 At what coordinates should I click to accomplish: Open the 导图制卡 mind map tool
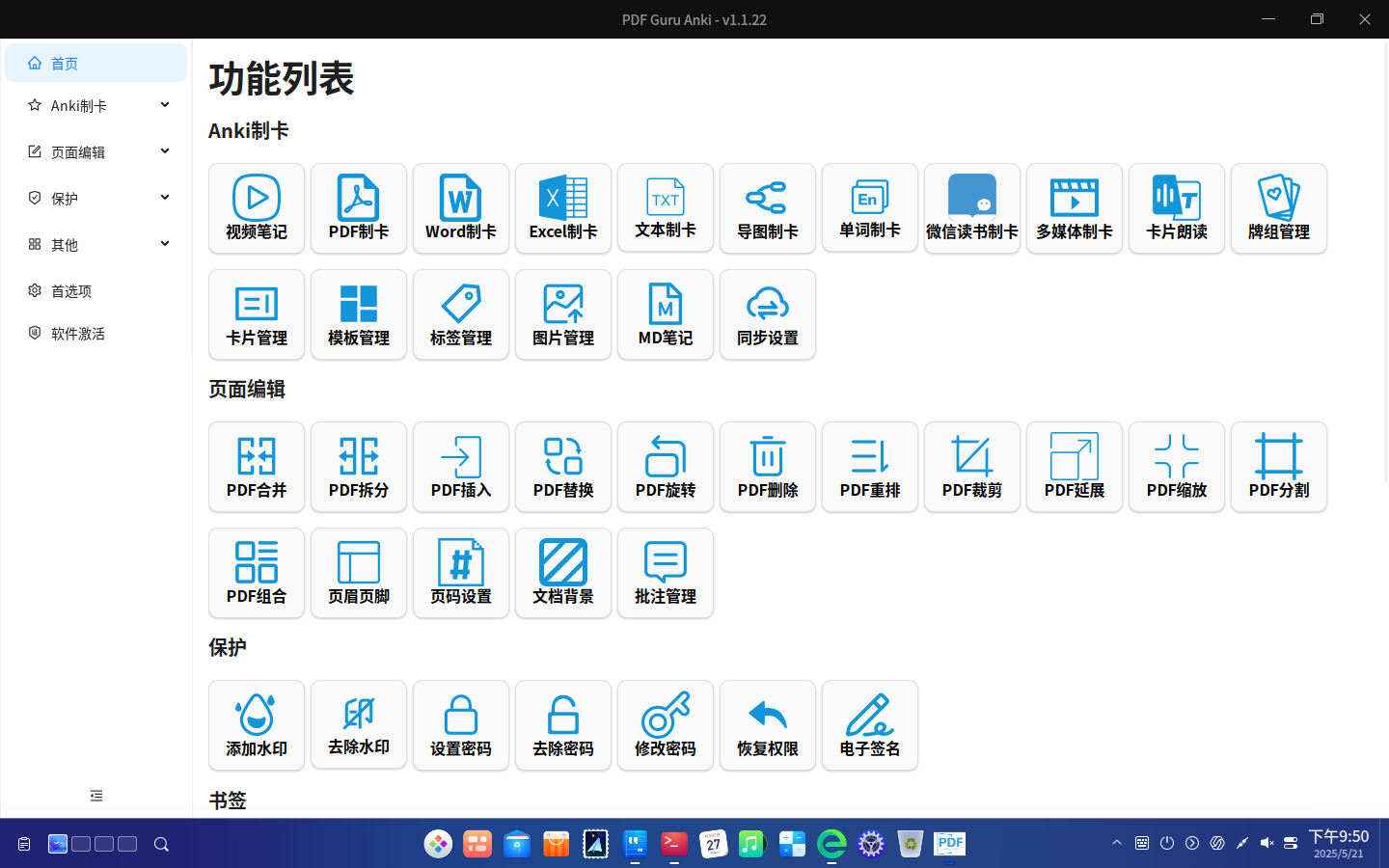click(x=768, y=208)
